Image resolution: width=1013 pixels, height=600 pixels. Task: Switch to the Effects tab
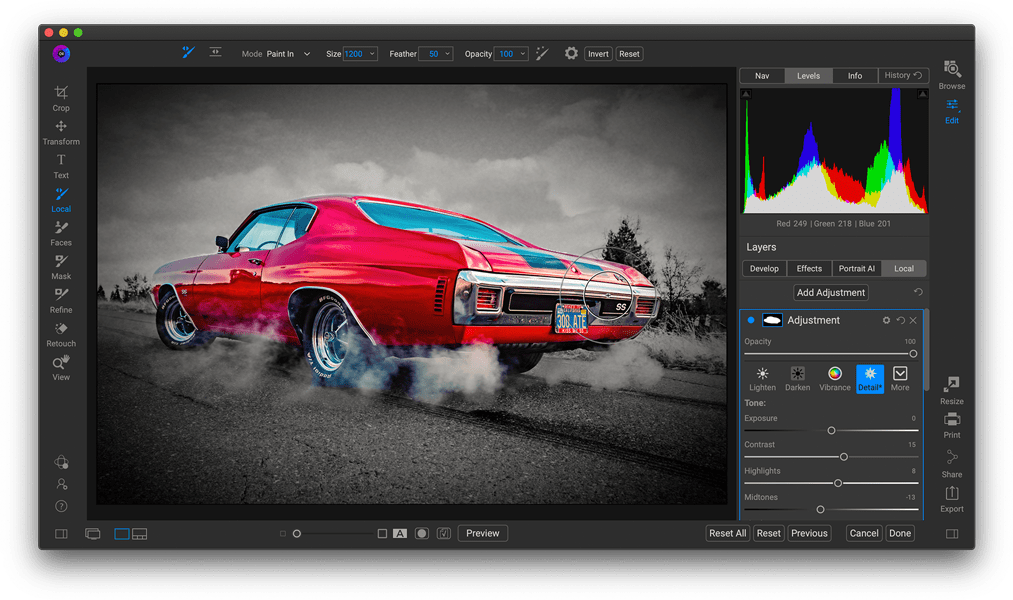click(x=809, y=269)
